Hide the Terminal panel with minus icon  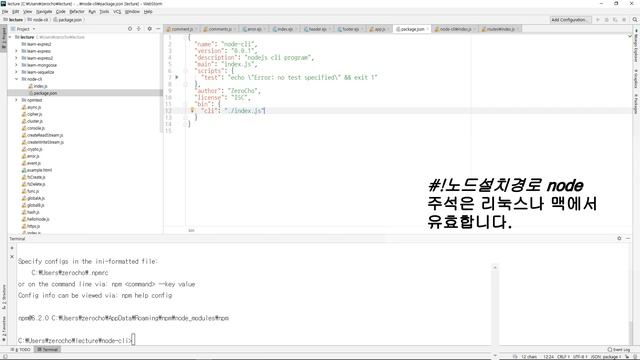coord(628,238)
